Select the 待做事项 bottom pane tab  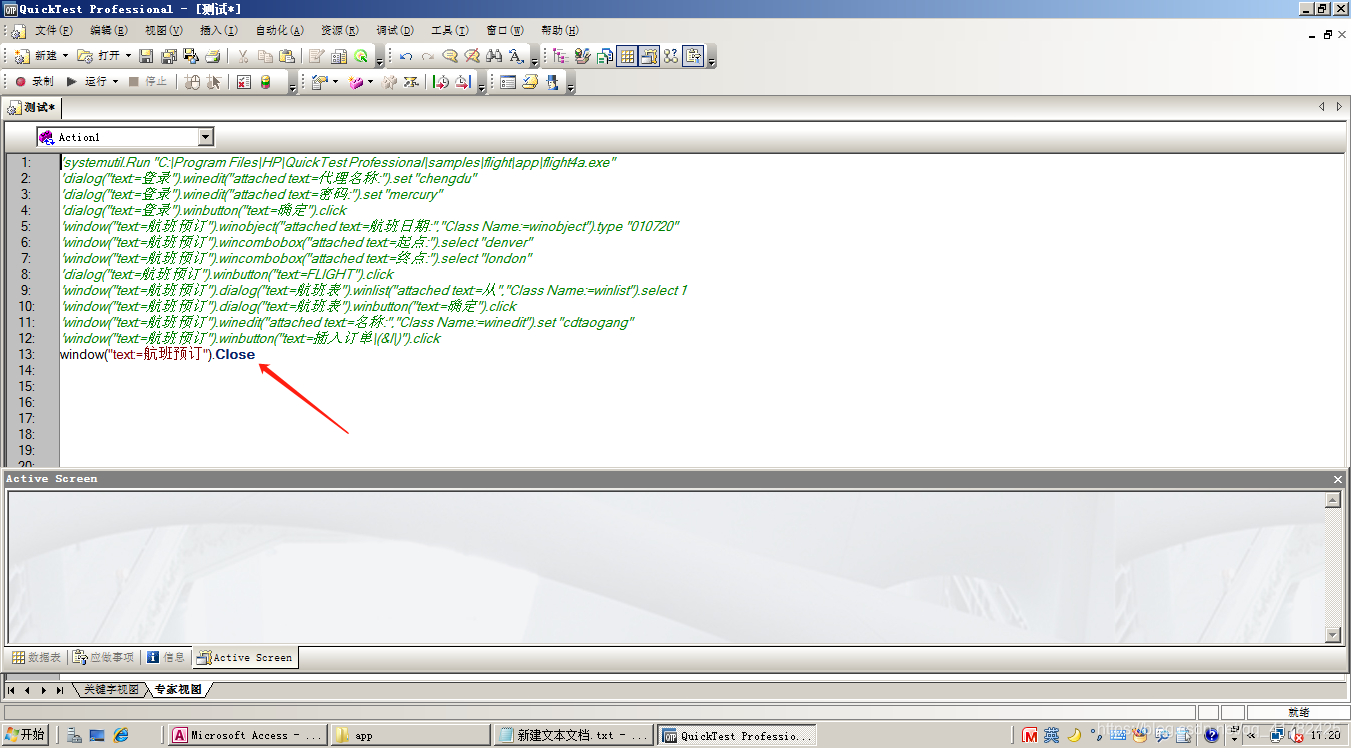[104, 657]
